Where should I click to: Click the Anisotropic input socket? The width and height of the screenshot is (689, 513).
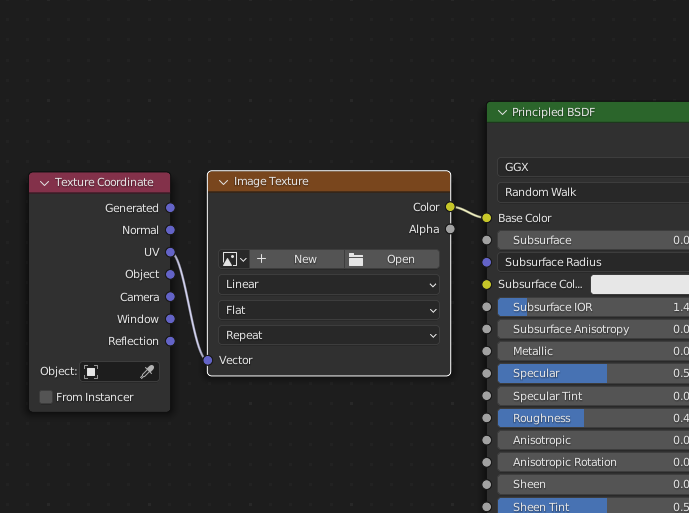[486, 440]
